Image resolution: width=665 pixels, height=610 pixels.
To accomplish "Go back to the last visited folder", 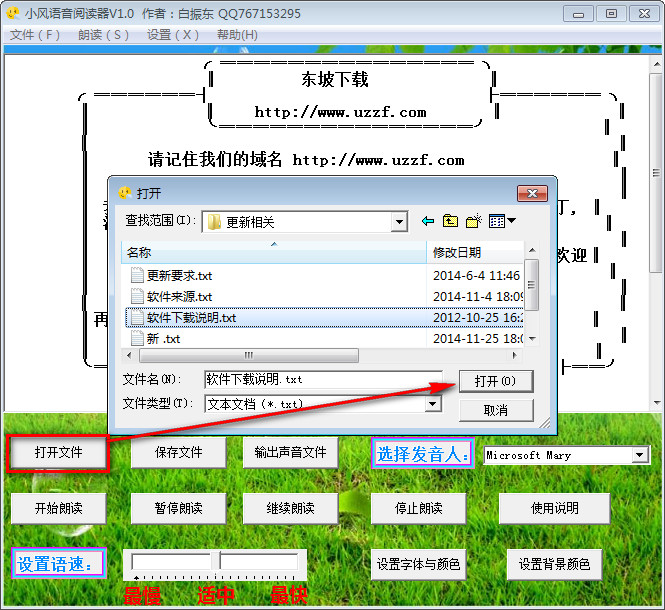I will (428, 221).
